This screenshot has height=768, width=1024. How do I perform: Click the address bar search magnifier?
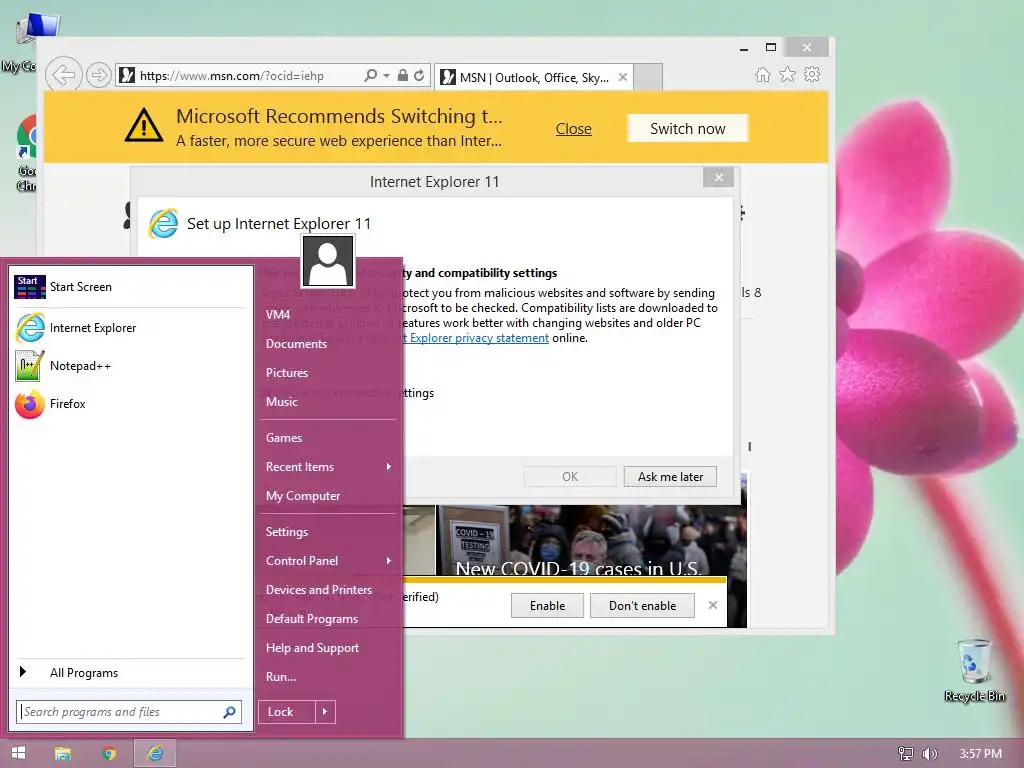tap(370, 75)
